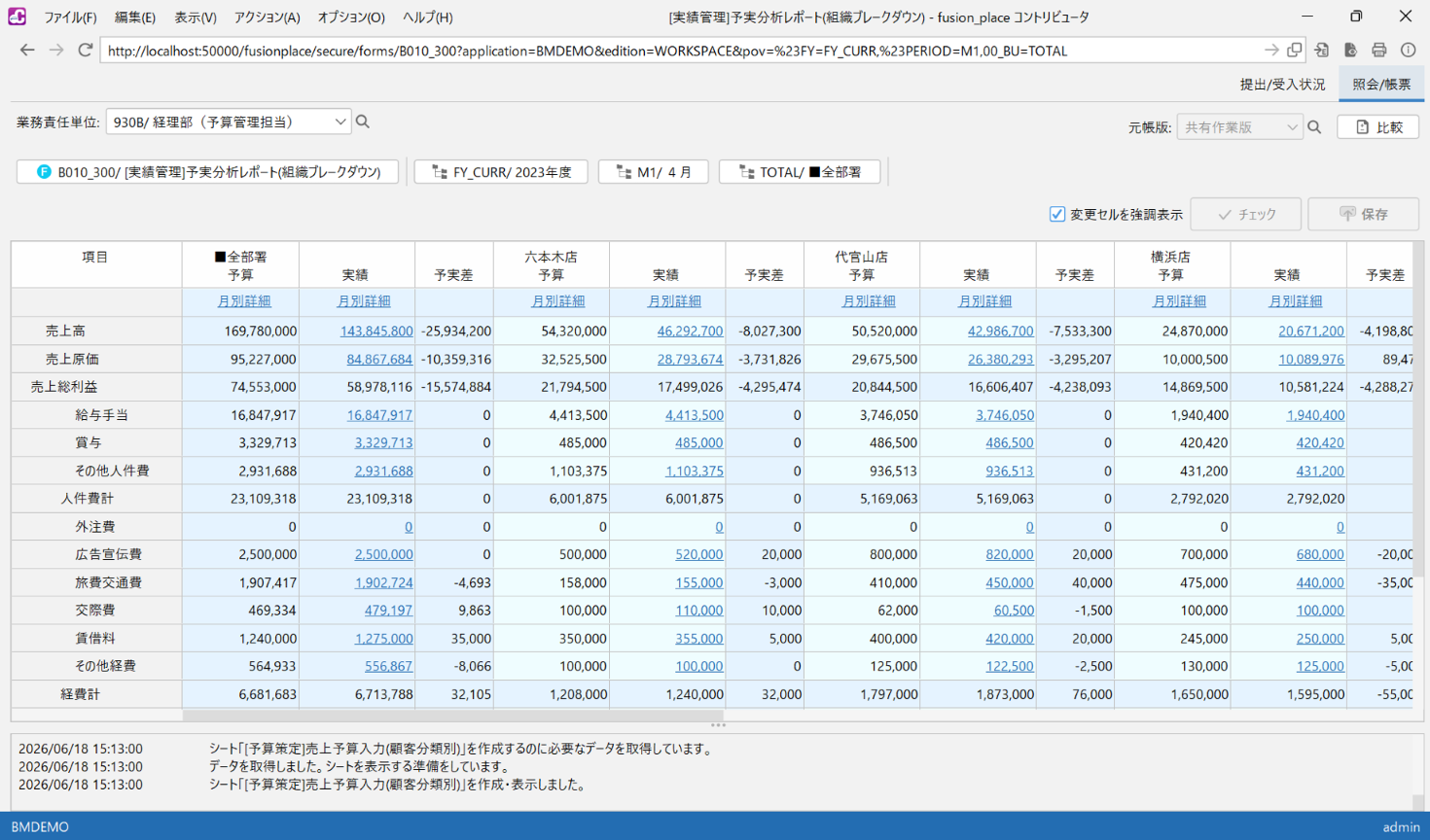
Task: Click the B010_300 予実分析レポート form selector
Action: 207,172
